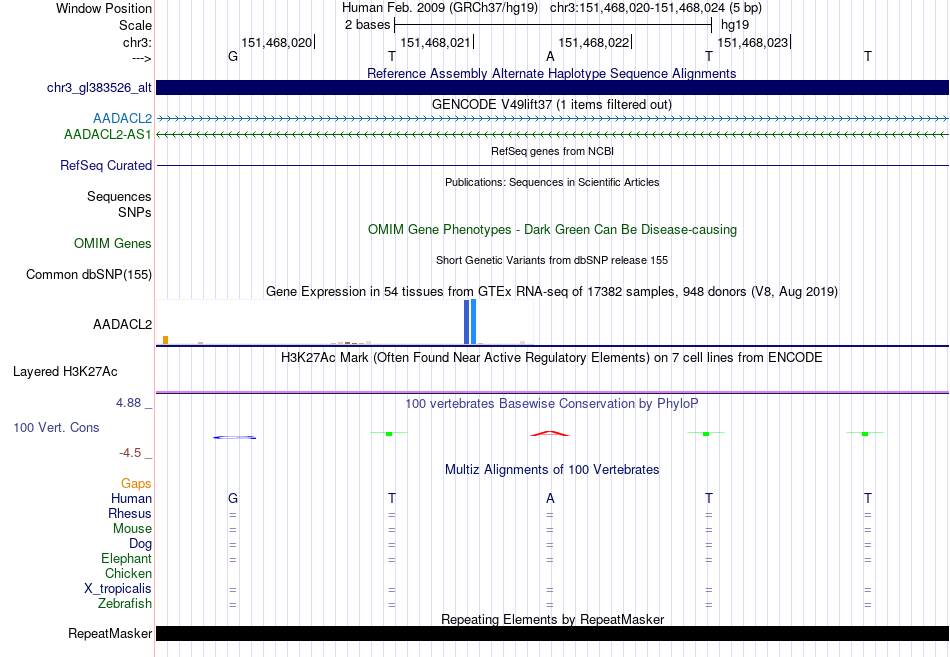
Task: Click the orange GTEx expression bar
Action: pos(165,340)
